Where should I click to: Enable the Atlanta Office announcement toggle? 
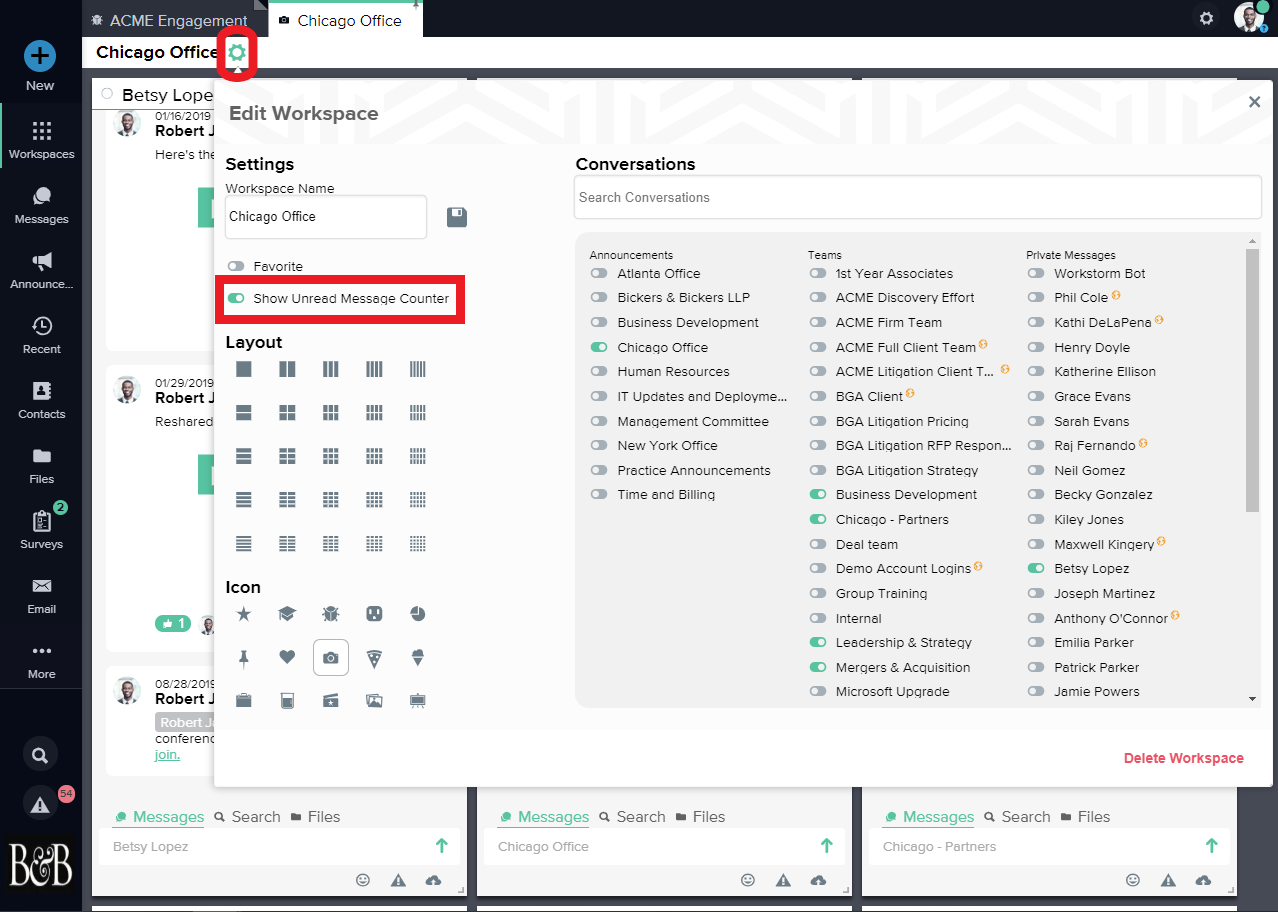click(599, 273)
